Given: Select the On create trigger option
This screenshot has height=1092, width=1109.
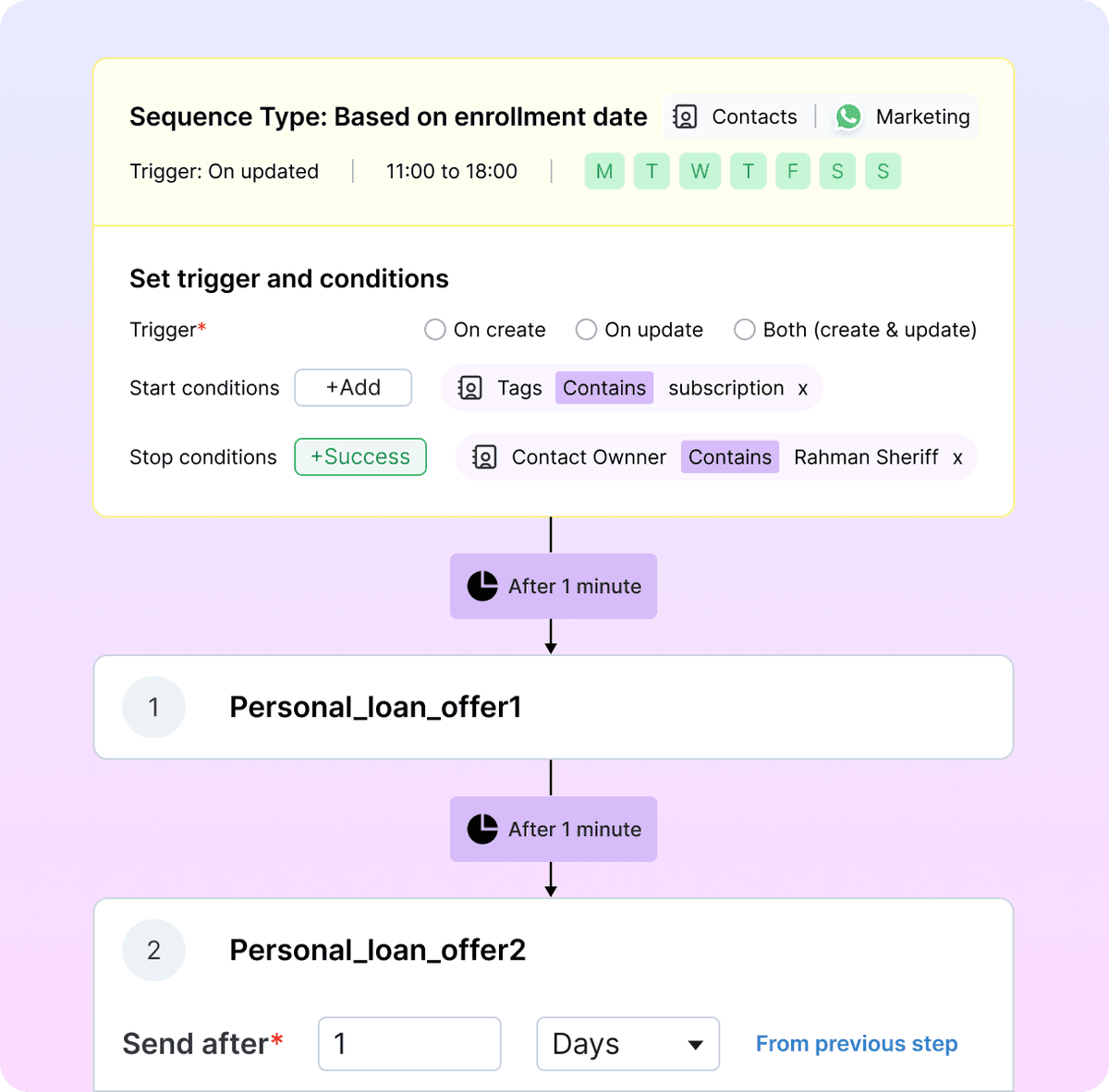Looking at the screenshot, I should click(434, 330).
